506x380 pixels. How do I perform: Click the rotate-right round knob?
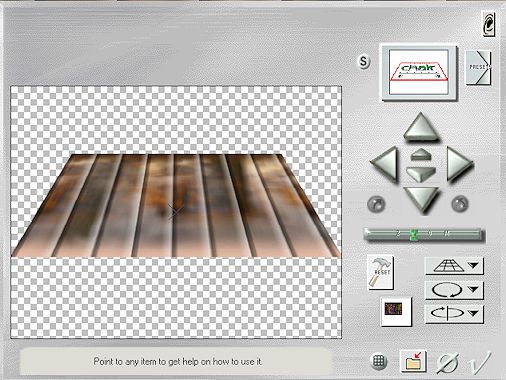point(460,204)
